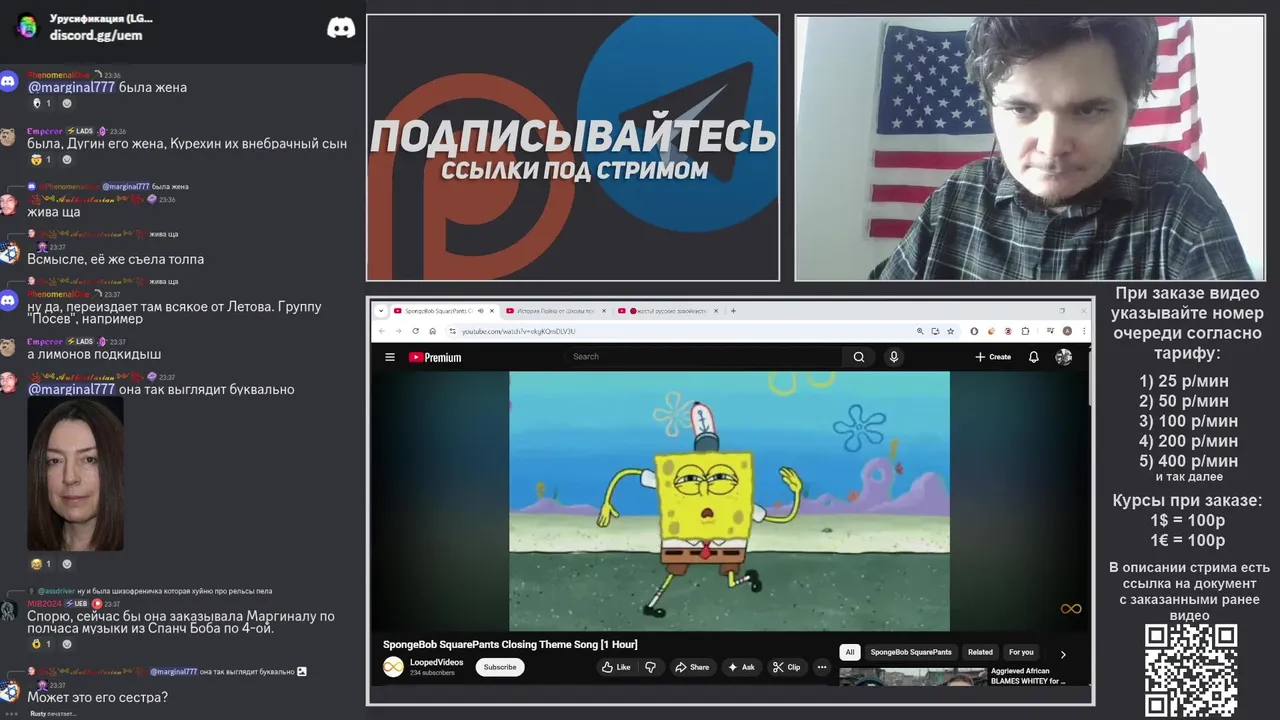The width and height of the screenshot is (1280, 720).
Task: Close the SpongeBob SquarePants browser tab
Action: pos(491,311)
